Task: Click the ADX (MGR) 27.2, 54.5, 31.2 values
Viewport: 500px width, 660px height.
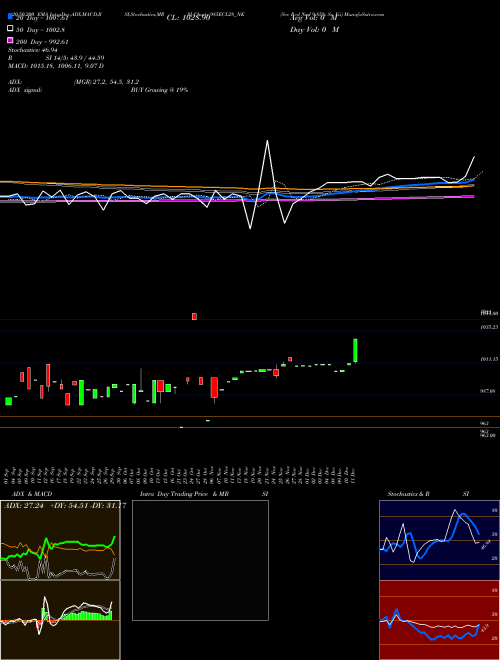Action: (106, 82)
